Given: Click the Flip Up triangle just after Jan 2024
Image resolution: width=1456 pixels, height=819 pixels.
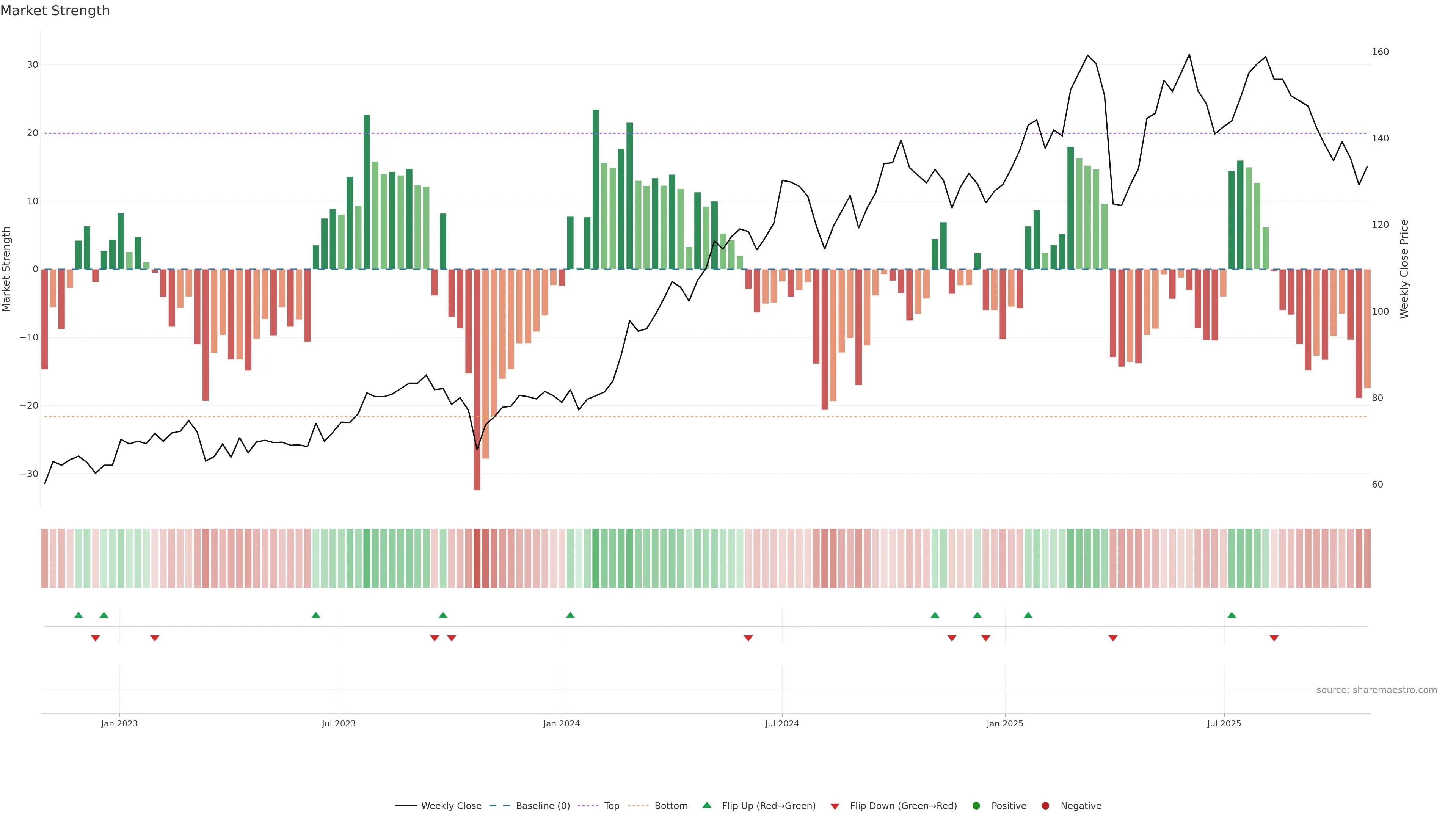Looking at the screenshot, I should click(570, 615).
